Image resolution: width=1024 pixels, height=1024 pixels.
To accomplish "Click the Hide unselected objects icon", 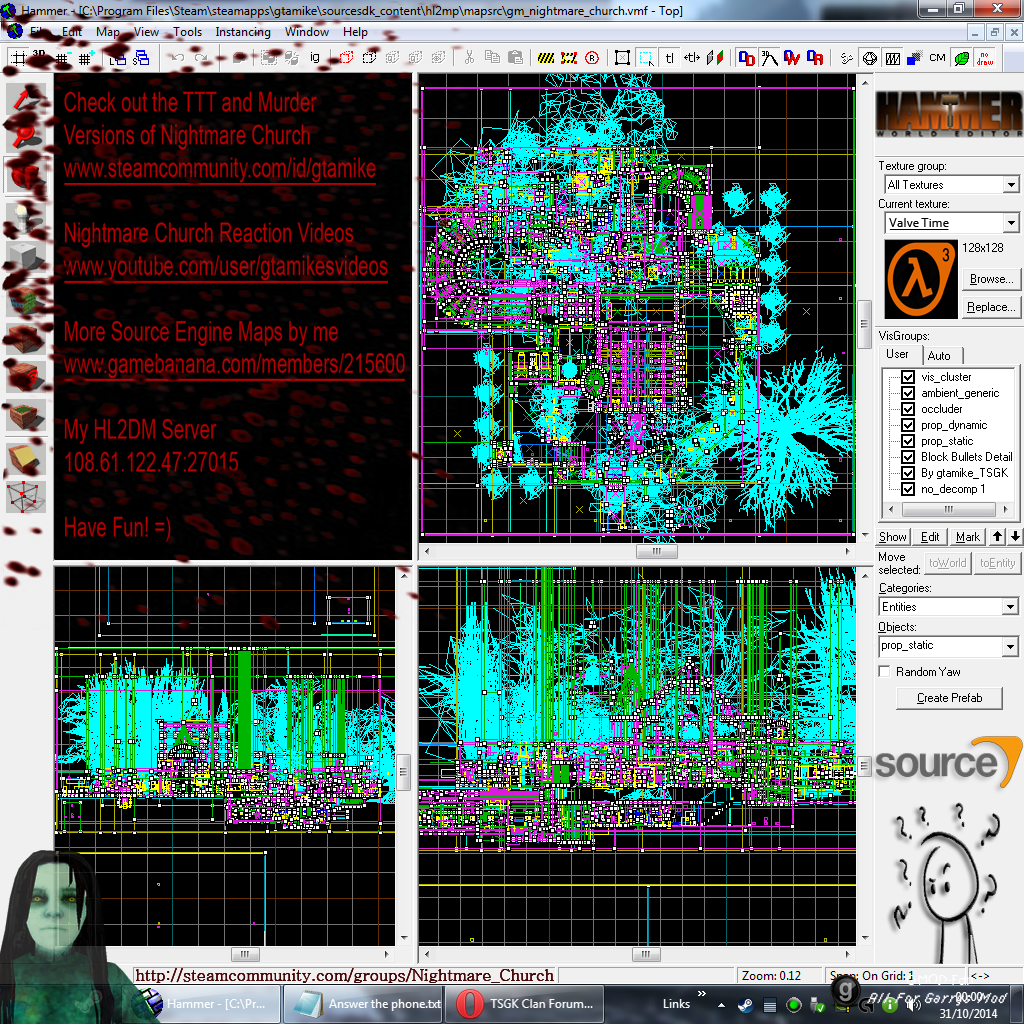I will pos(370,58).
